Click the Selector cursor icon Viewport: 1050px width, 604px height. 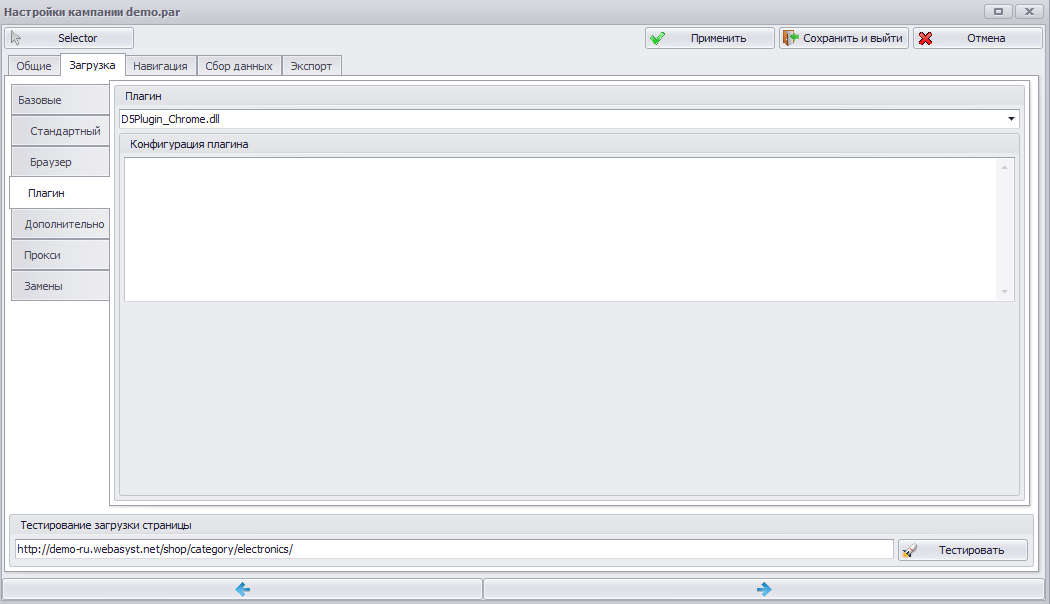[16, 38]
